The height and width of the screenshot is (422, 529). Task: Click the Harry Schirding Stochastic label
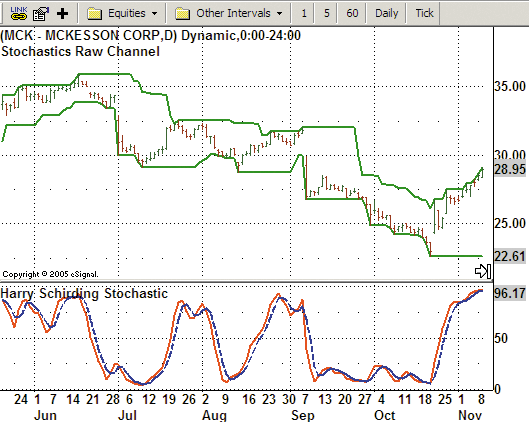pyautogui.click(x=84, y=293)
